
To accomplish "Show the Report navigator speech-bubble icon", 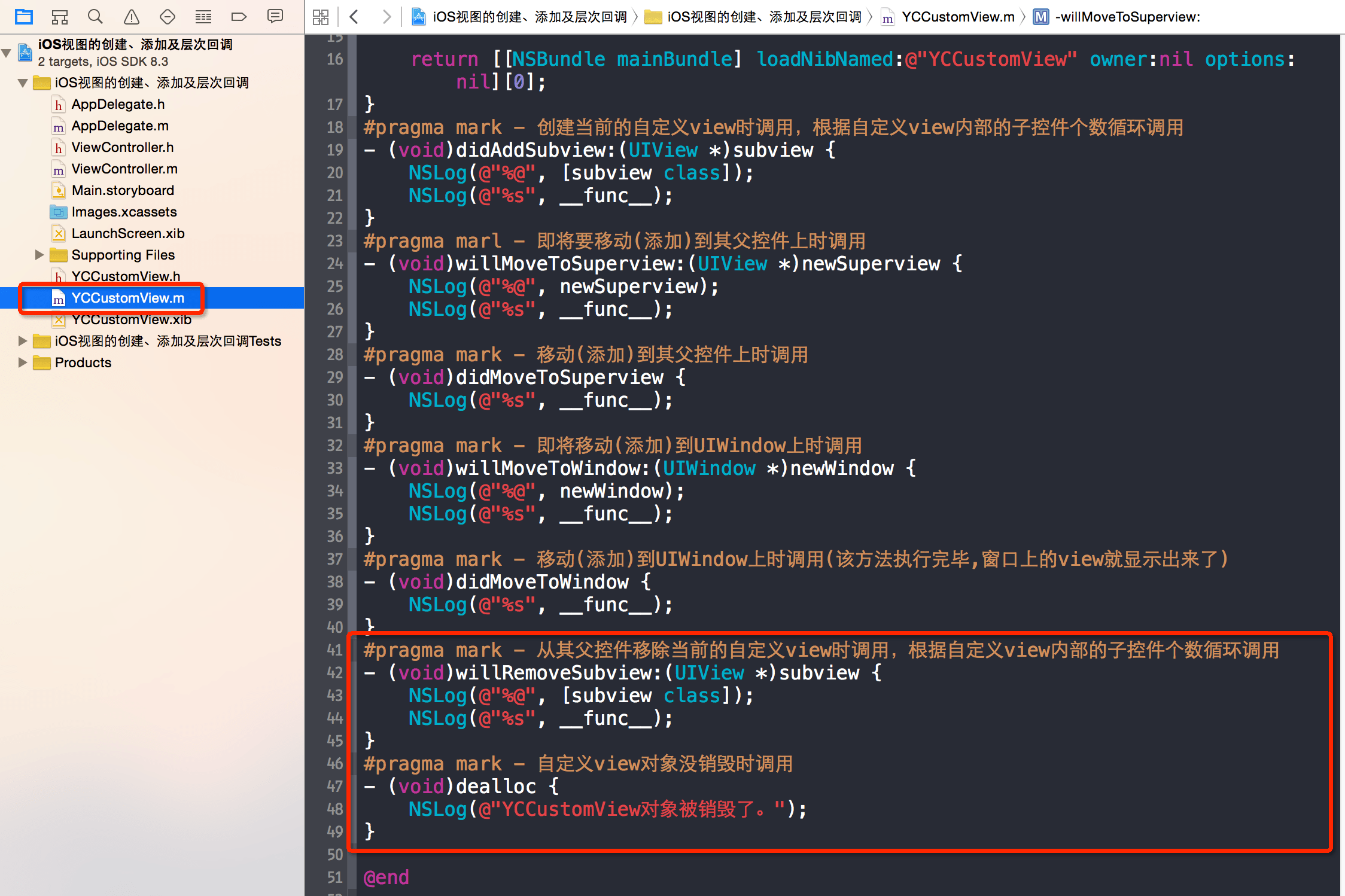I will pos(275,16).
